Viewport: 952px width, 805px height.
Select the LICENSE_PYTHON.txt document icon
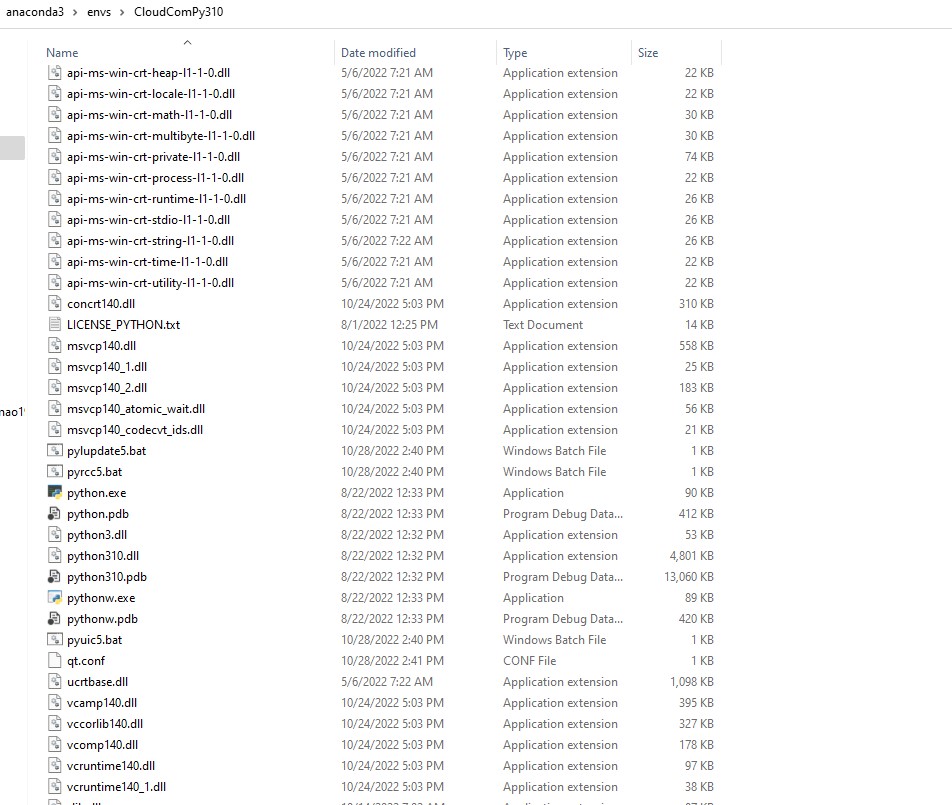[57, 324]
